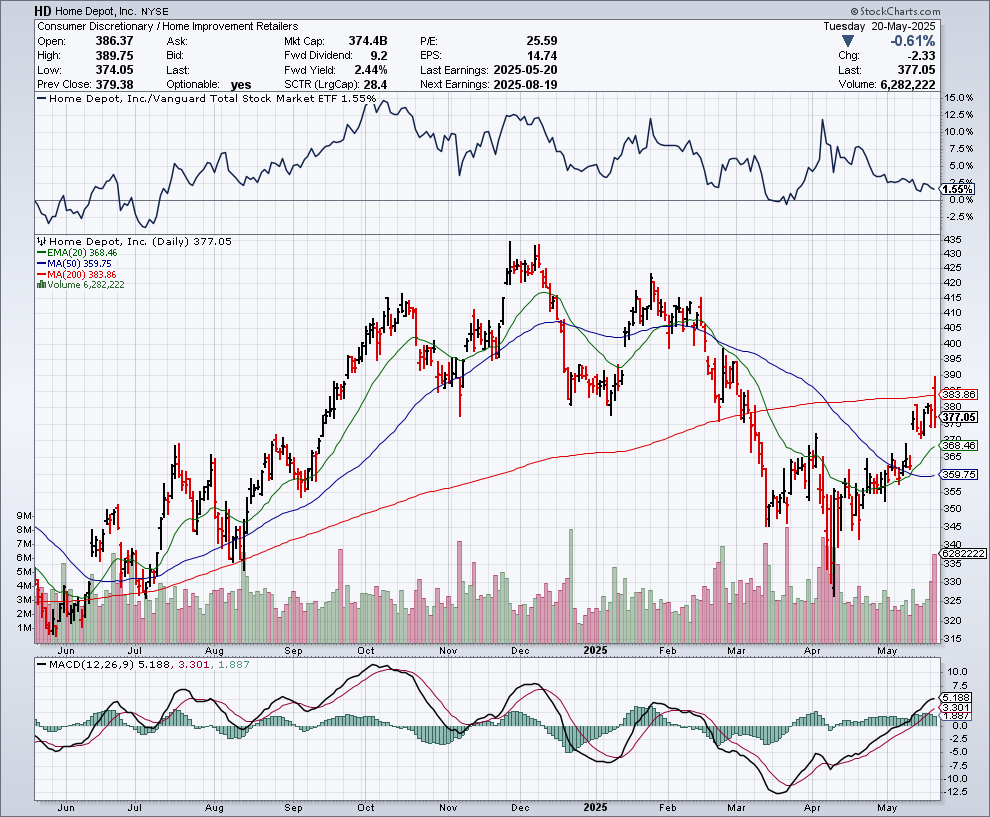Click the 15.0% relative strength axis label
The image size is (990, 817).
tap(958, 98)
